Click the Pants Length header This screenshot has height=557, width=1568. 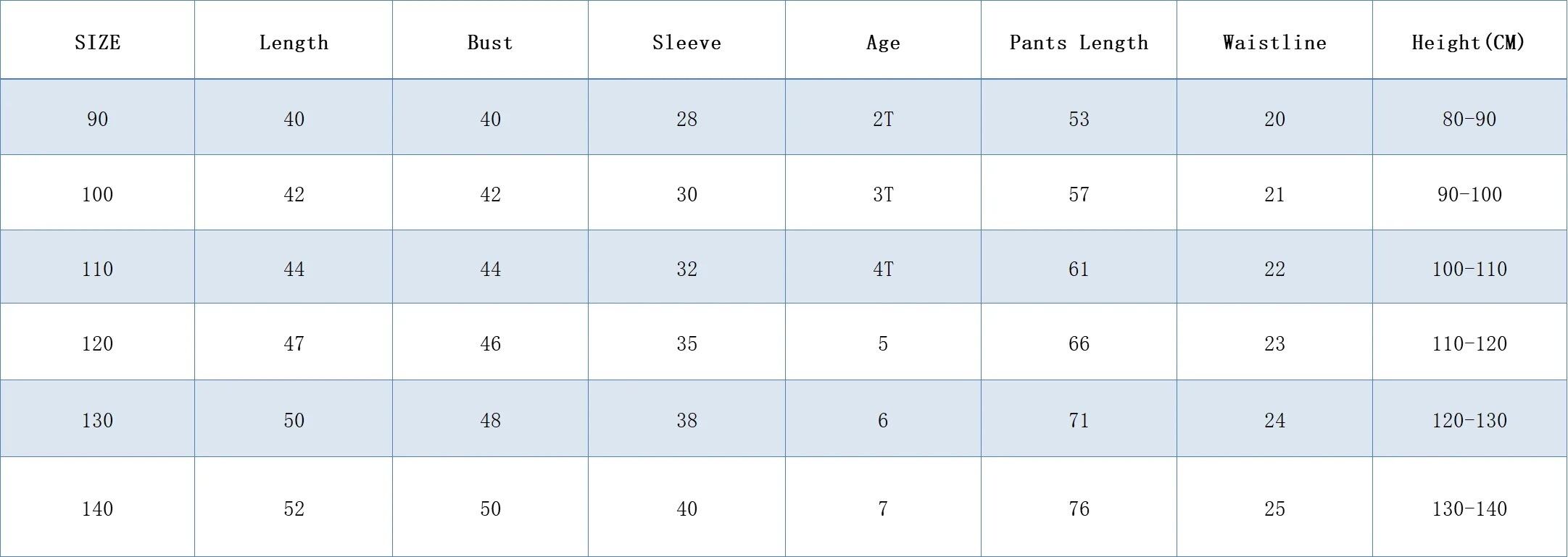point(1079,42)
